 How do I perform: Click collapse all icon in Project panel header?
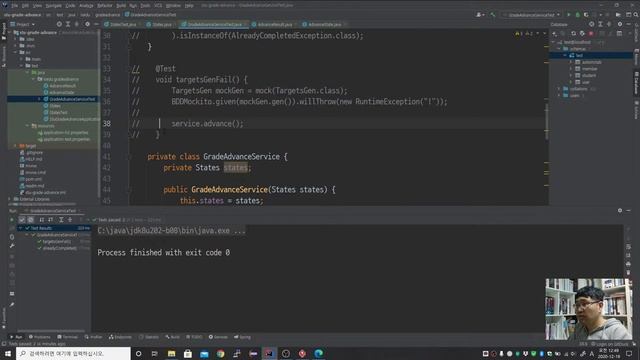pyautogui.click(x=77, y=24)
